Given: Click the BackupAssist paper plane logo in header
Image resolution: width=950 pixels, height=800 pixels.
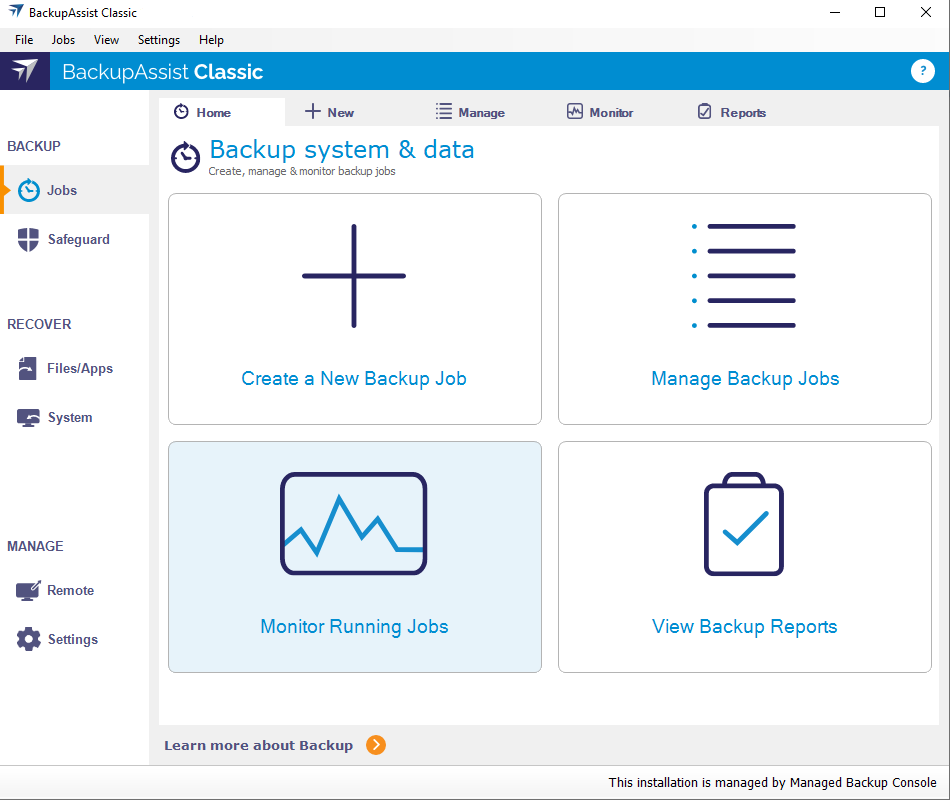Looking at the screenshot, I should pyautogui.click(x=25, y=71).
